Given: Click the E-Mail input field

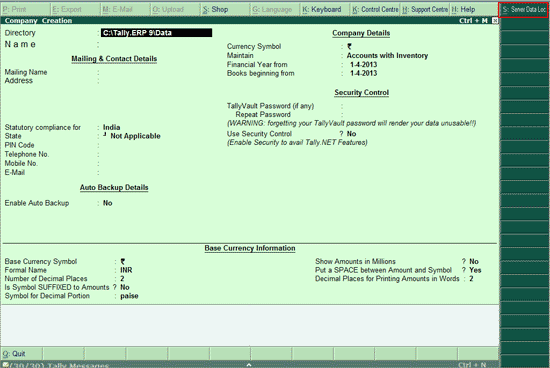Looking at the screenshot, I should [x=156, y=173].
